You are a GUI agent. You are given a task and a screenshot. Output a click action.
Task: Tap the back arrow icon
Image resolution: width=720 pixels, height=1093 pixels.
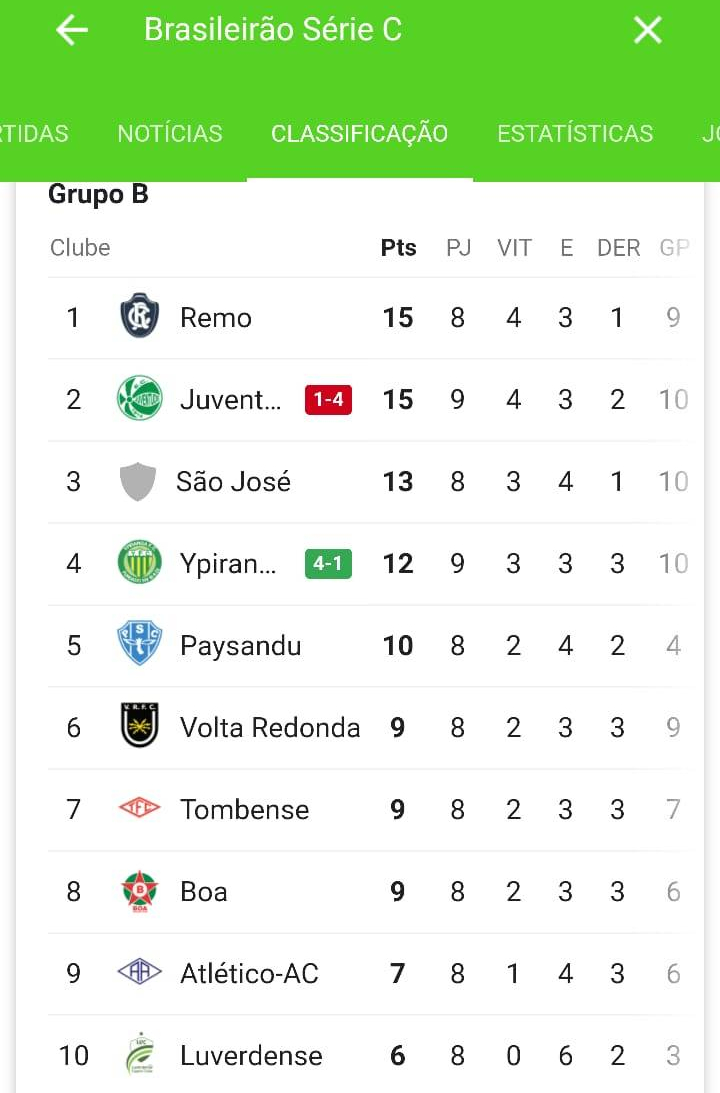72,30
